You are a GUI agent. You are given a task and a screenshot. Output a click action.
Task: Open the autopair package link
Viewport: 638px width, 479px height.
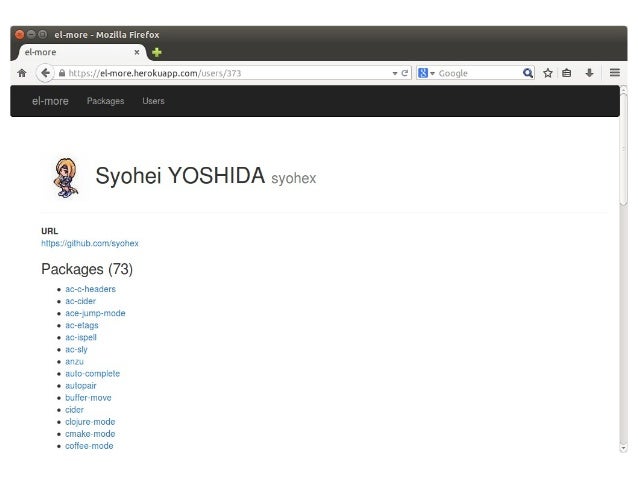tap(81, 386)
